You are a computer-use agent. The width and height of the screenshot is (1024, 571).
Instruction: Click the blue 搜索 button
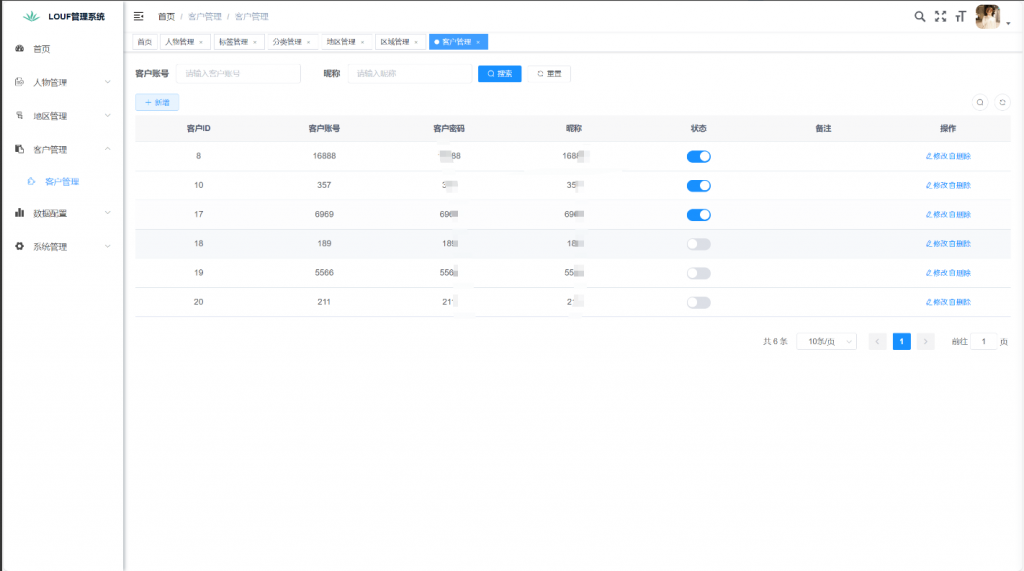[499, 74]
